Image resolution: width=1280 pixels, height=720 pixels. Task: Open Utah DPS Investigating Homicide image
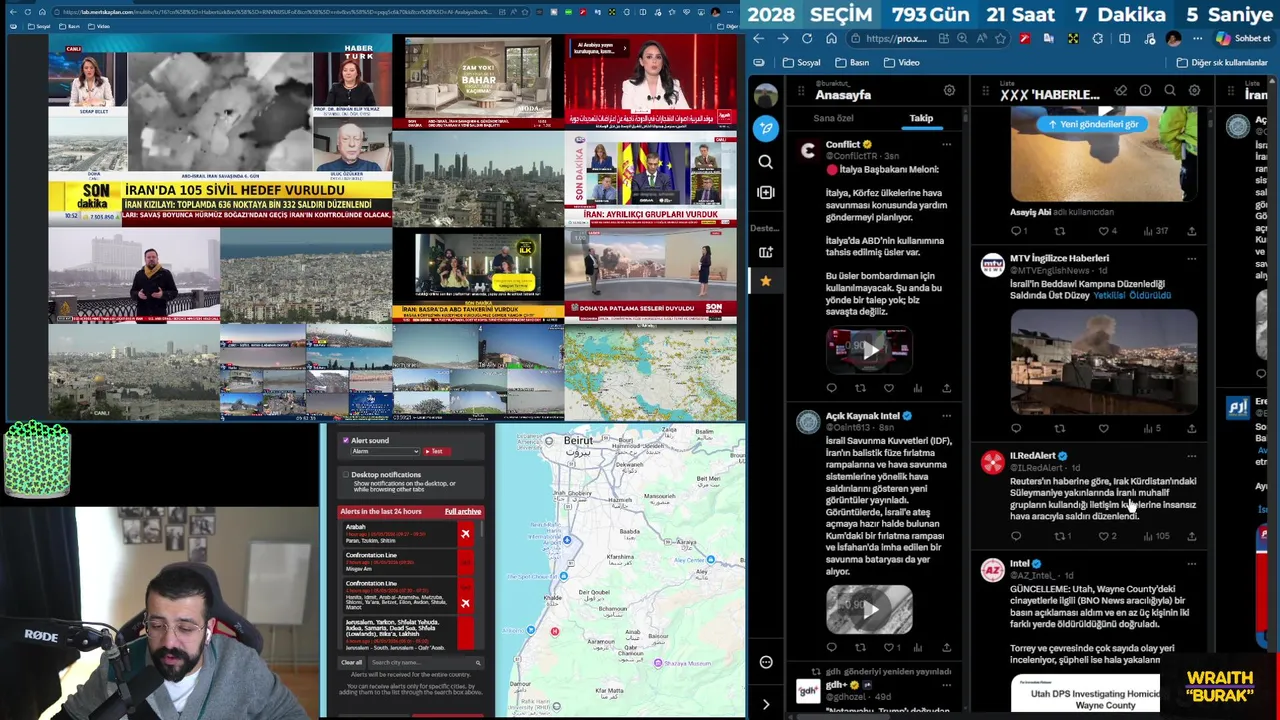(x=1085, y=693)
